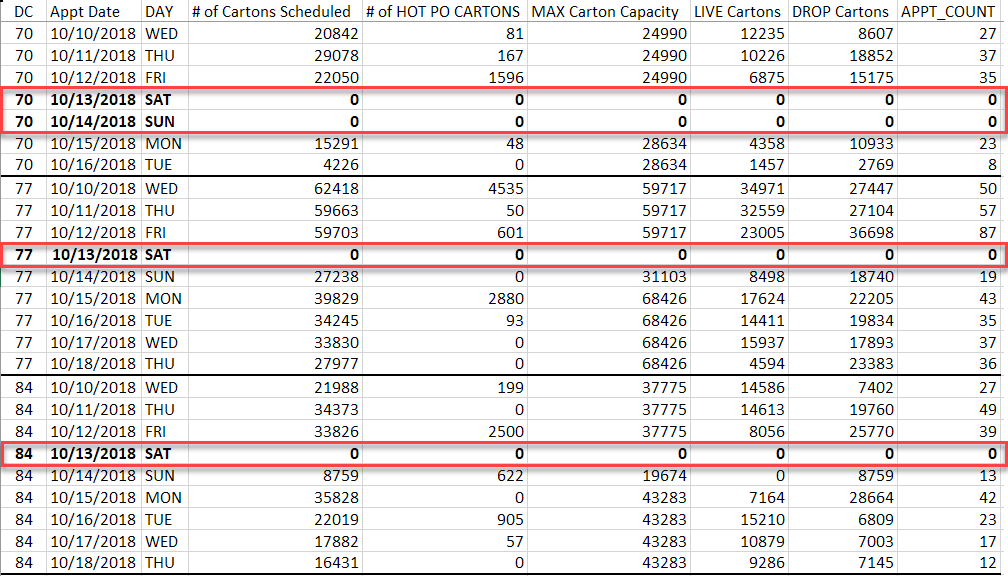Select the HOT PO cell showing 2500
1008x576 pixels.
click(x=500, y=432)
